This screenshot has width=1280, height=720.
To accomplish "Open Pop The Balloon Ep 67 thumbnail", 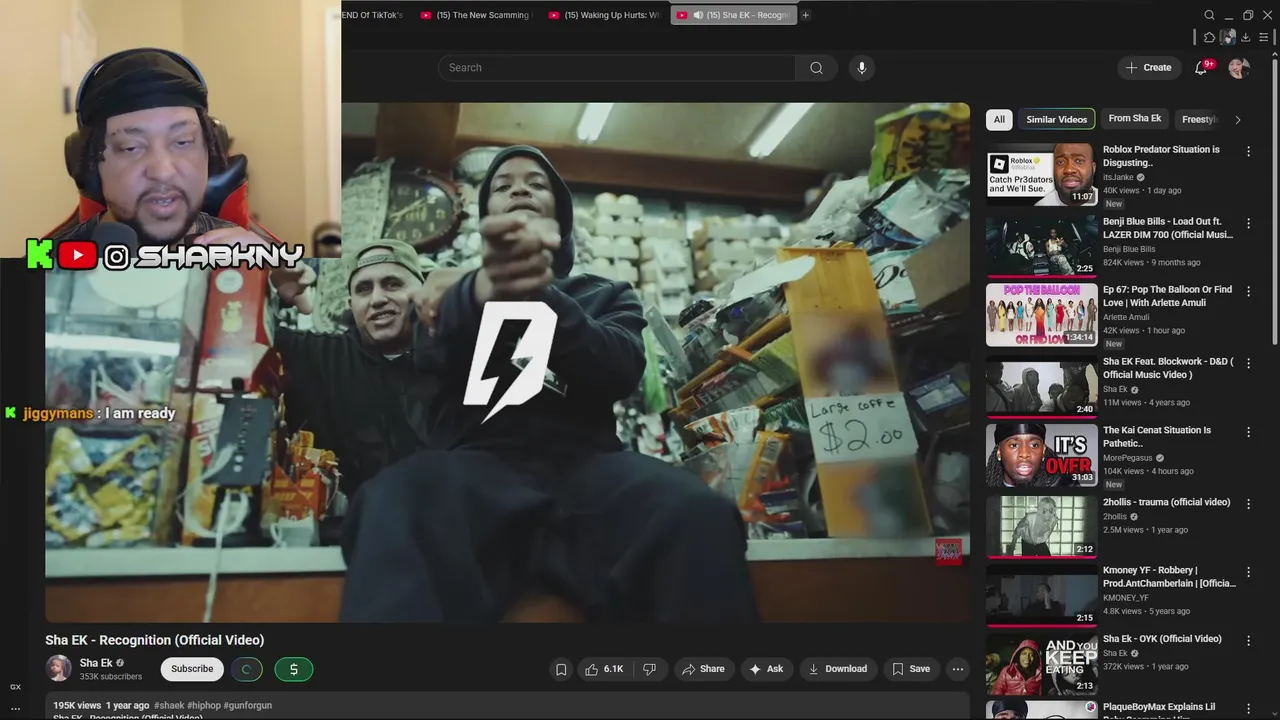I will point(1041,314).
